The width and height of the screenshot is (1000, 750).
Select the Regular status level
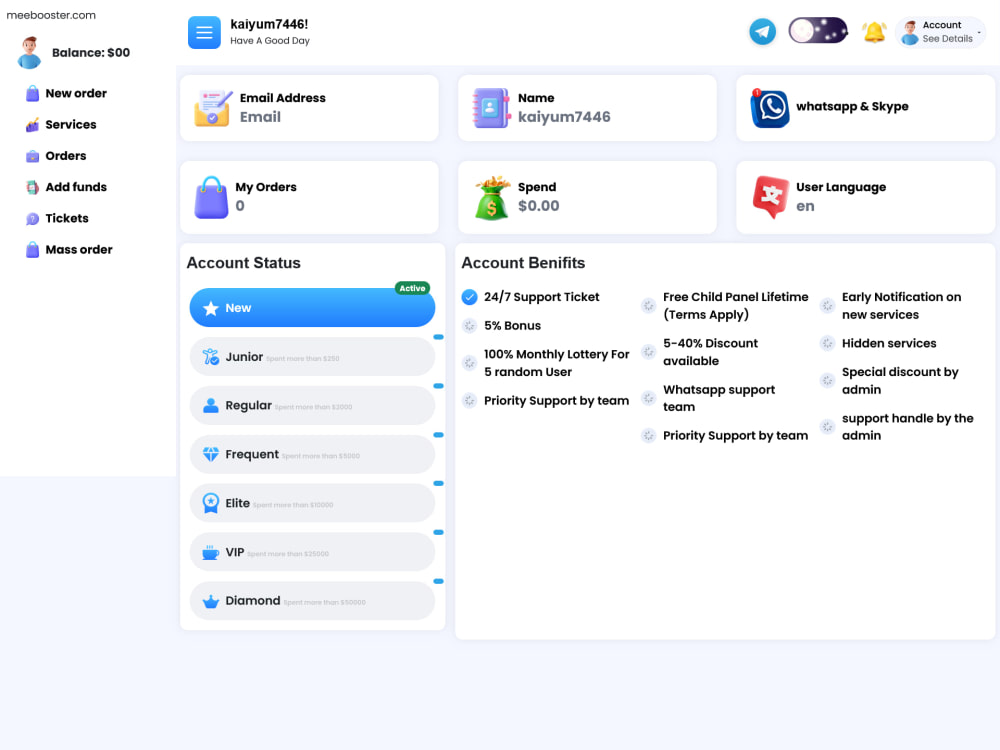click(312, 405)
